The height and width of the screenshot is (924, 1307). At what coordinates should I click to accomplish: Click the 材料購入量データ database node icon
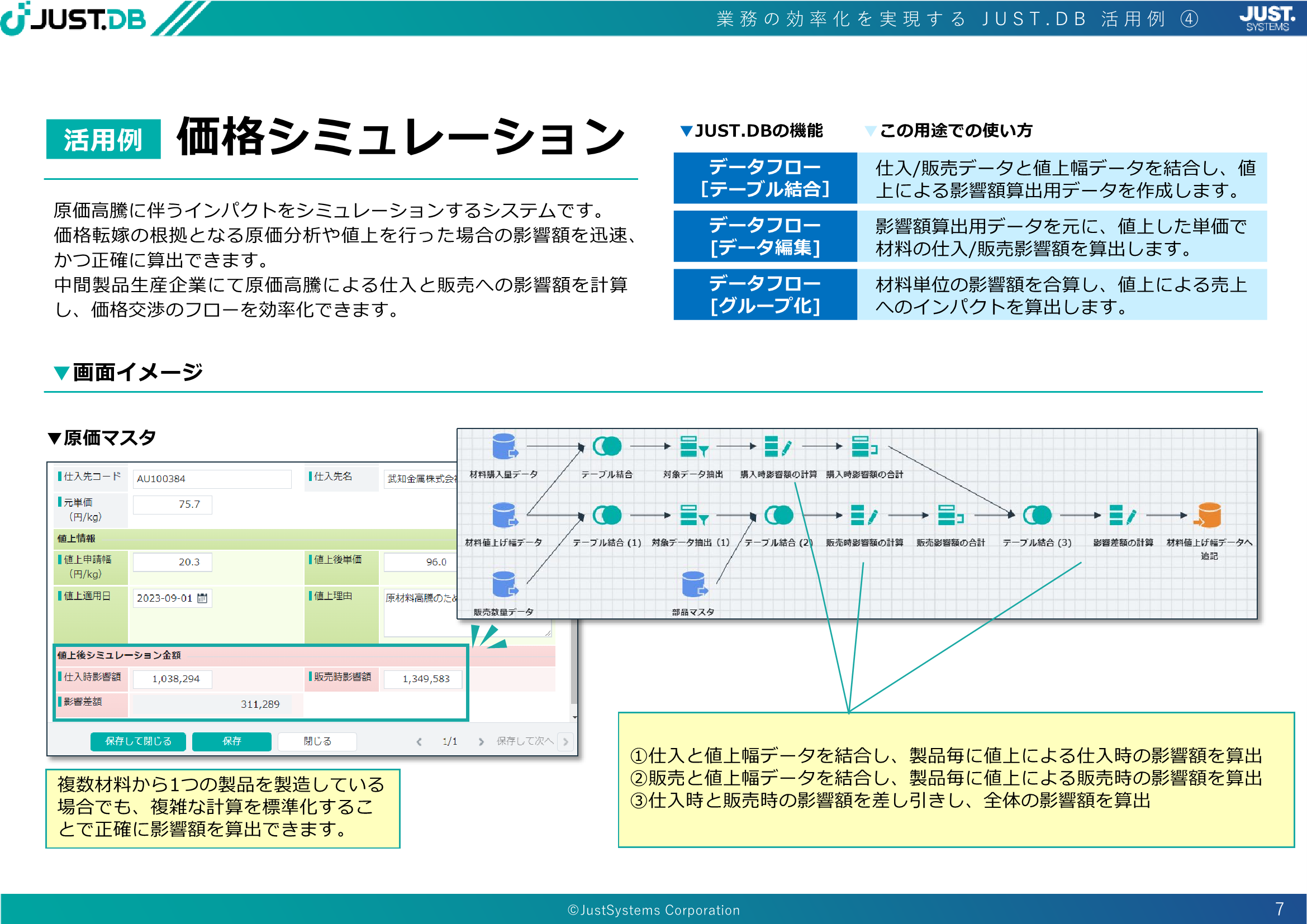coord(505,446)
